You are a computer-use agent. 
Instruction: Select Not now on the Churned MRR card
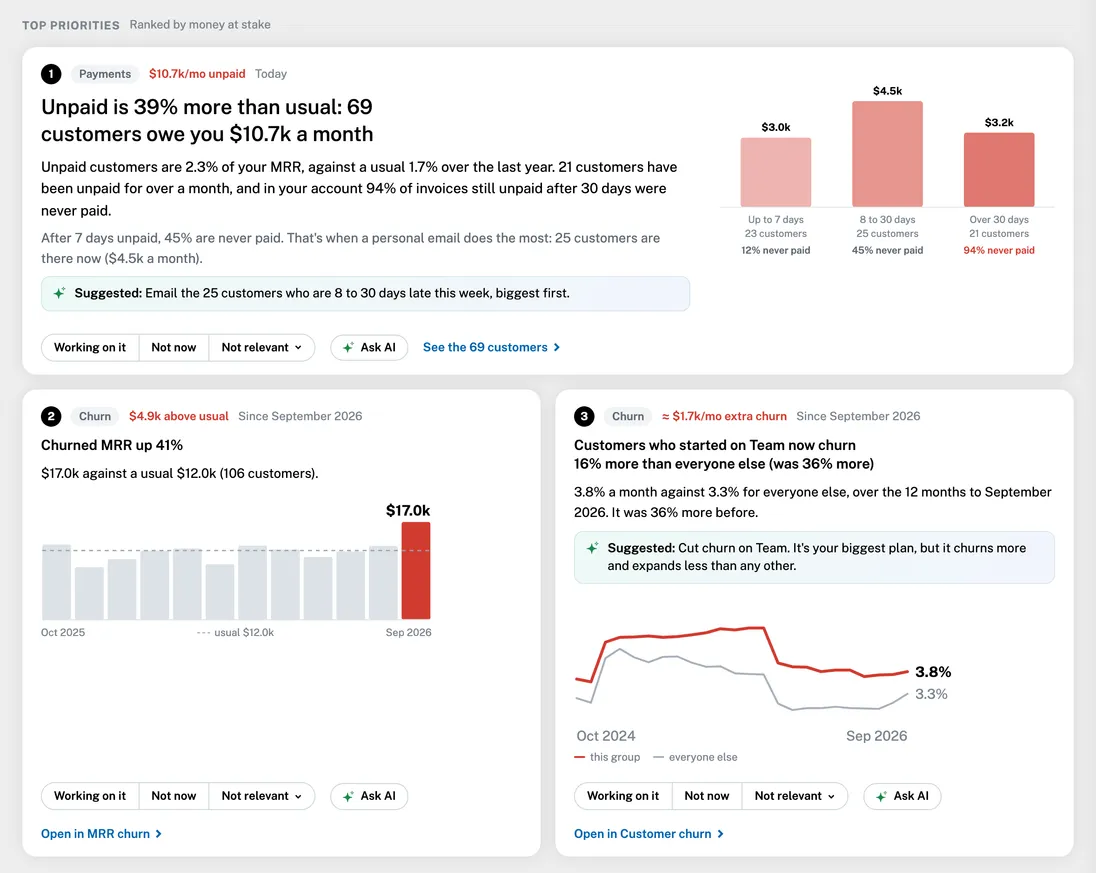[174, 796]
